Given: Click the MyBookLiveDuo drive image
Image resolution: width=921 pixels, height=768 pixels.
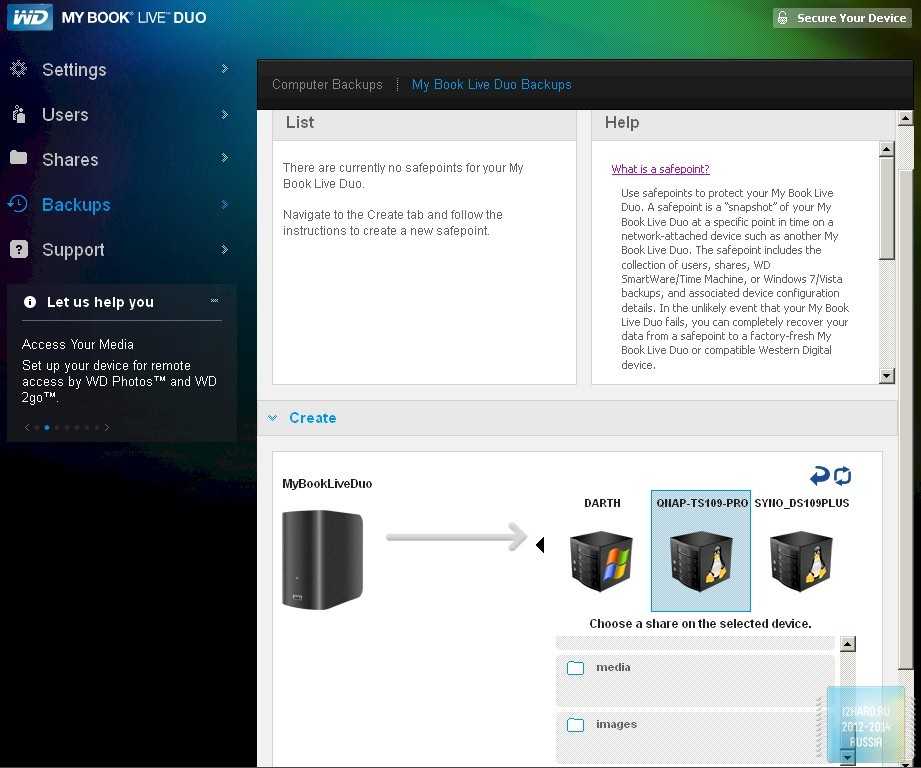Looking at the screenshot, I should pos(322,559).
